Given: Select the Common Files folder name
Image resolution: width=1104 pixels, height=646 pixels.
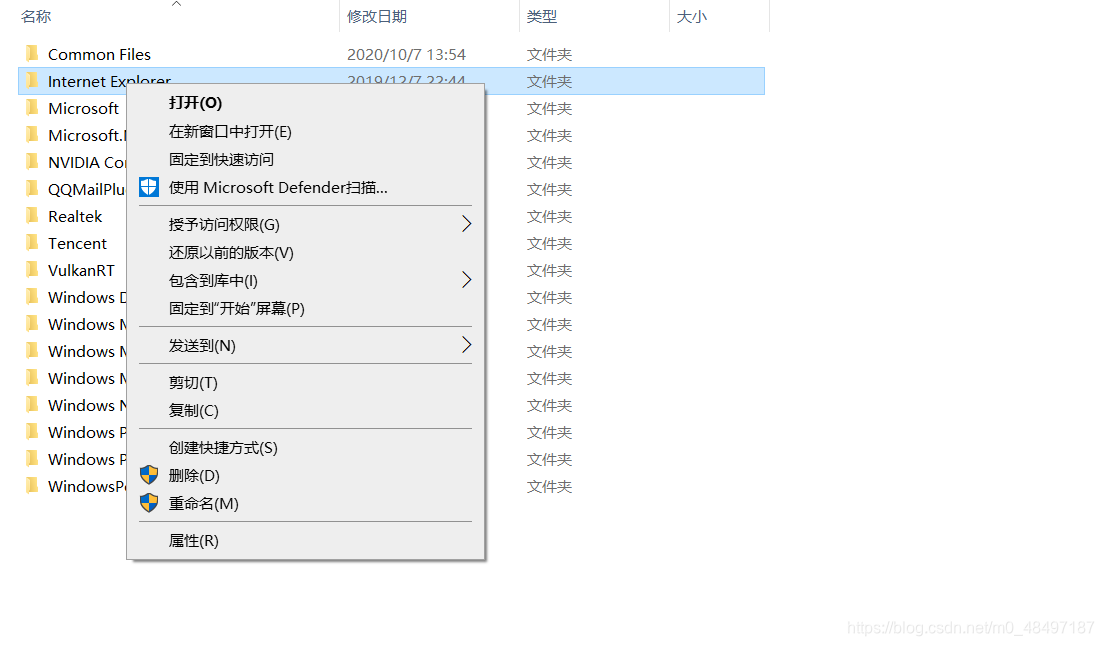Looking at the screenshot, I should (x=99, y=54).
